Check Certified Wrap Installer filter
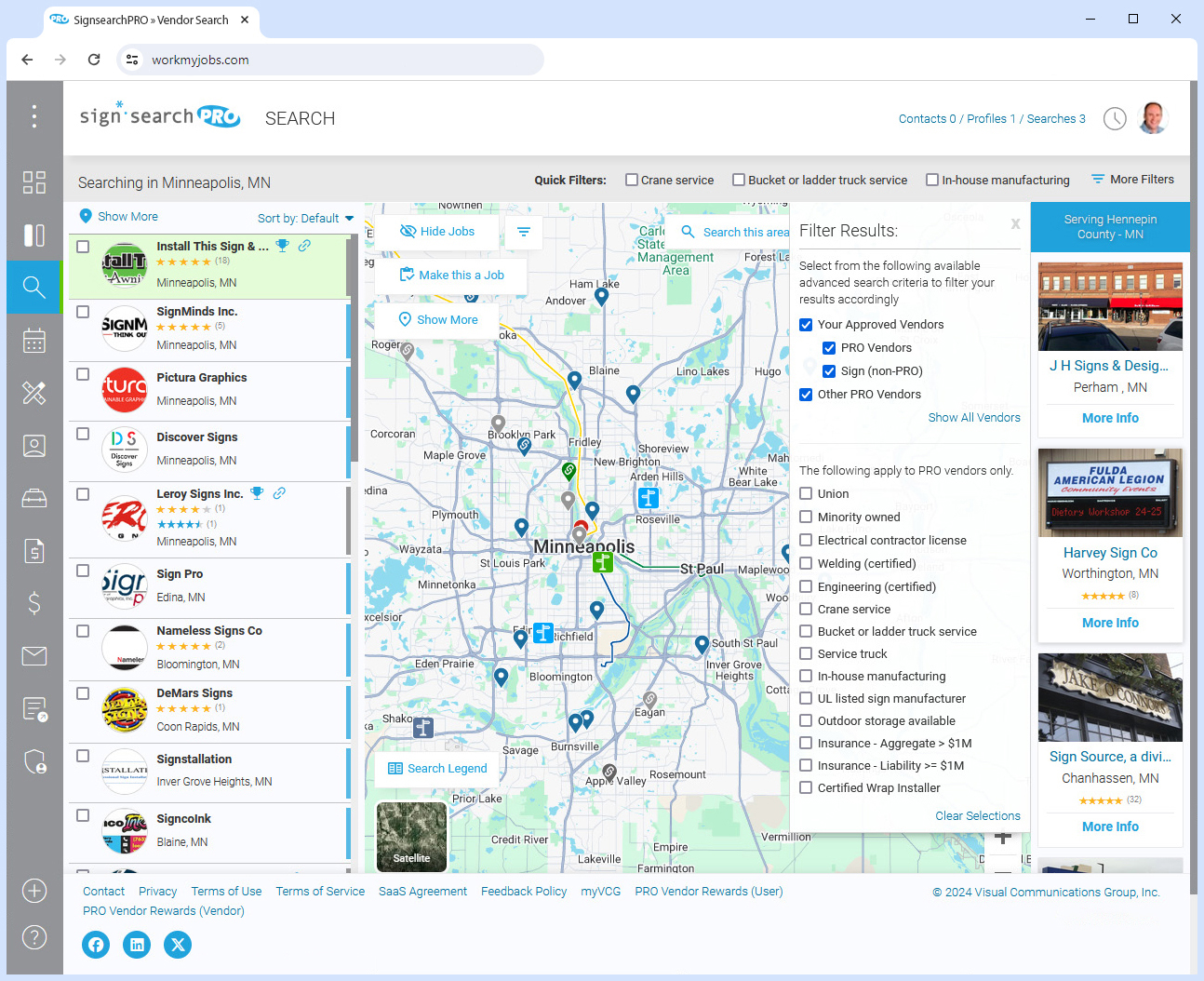Viewport: 1204px width, 981px height. [x=807, y=787]
